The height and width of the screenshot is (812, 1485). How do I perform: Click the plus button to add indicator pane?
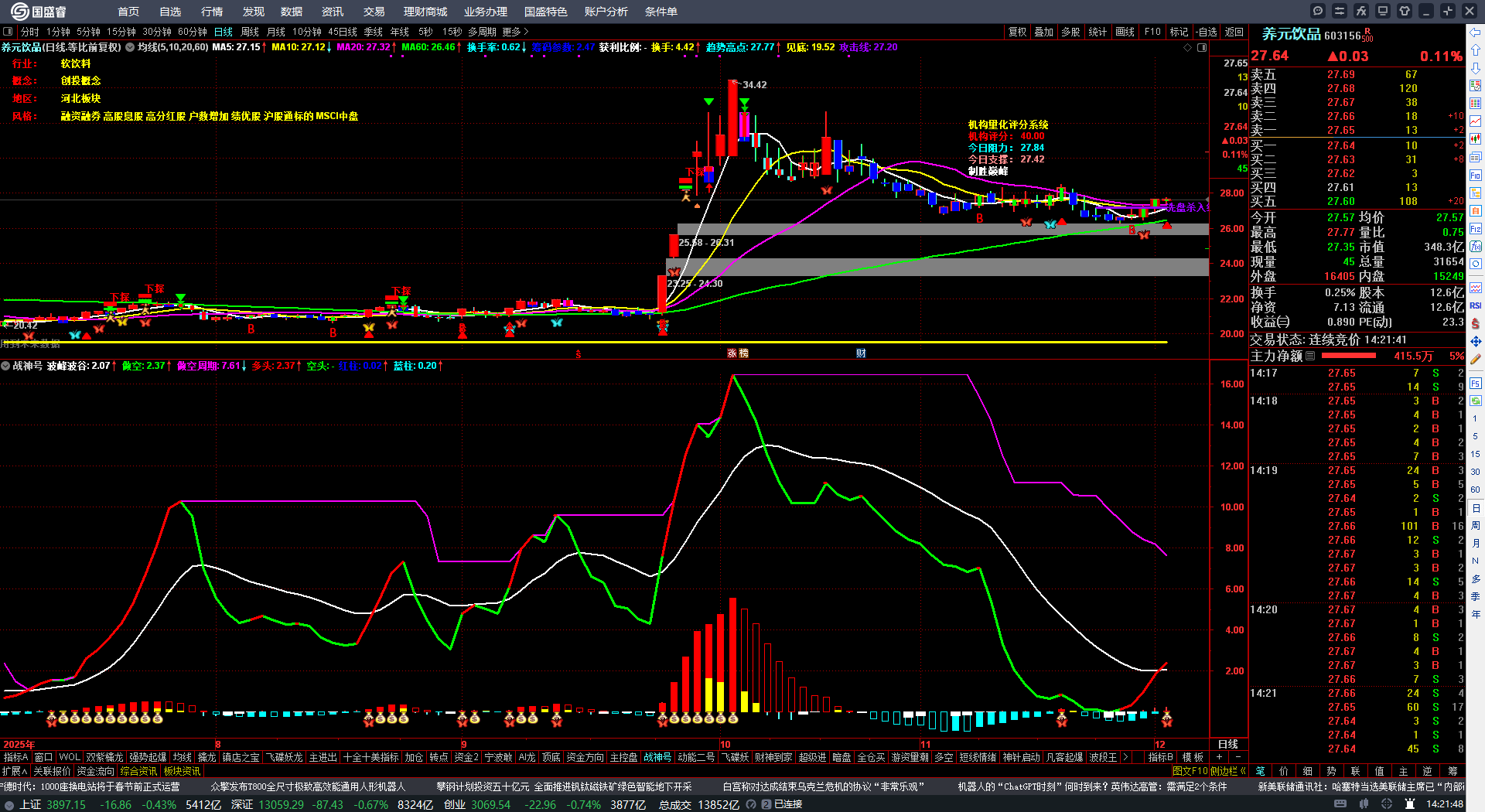point(1220,757)
